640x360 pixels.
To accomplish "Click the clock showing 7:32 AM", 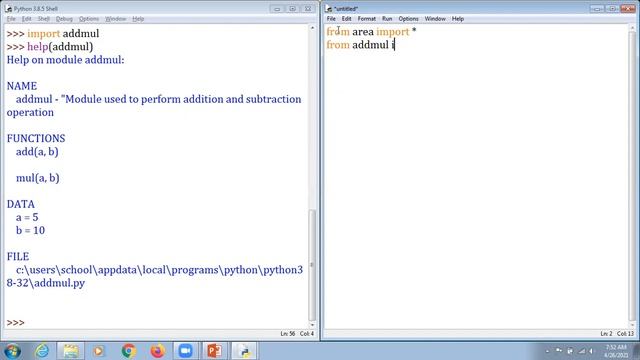I will (x=616, y=347).
